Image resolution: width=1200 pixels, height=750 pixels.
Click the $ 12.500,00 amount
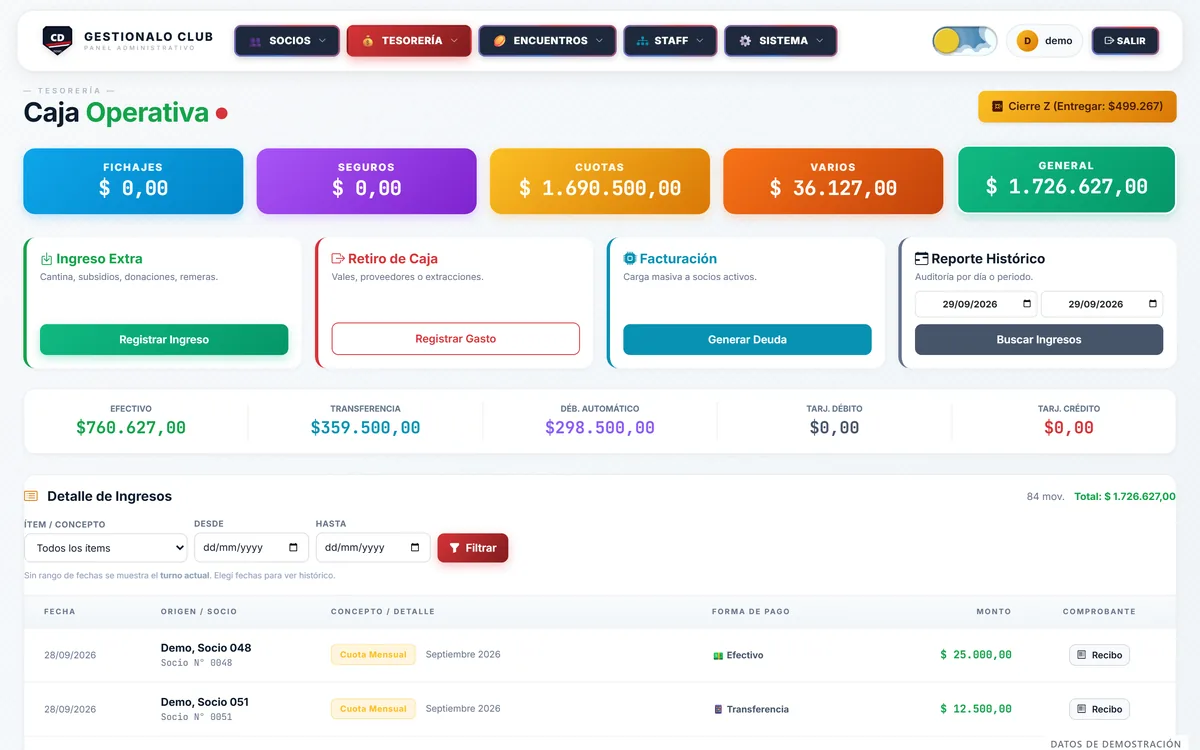[976, 709]
